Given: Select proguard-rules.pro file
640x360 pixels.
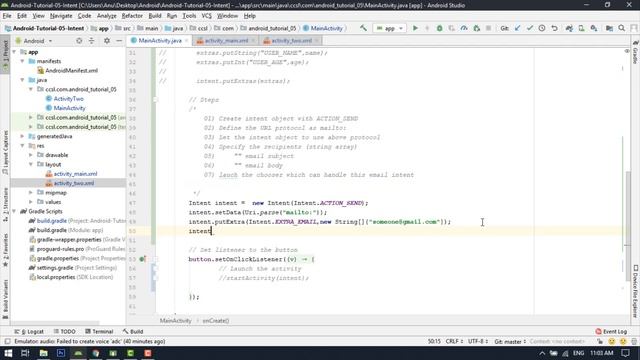Looking at the screenshot, I should 60,249.
